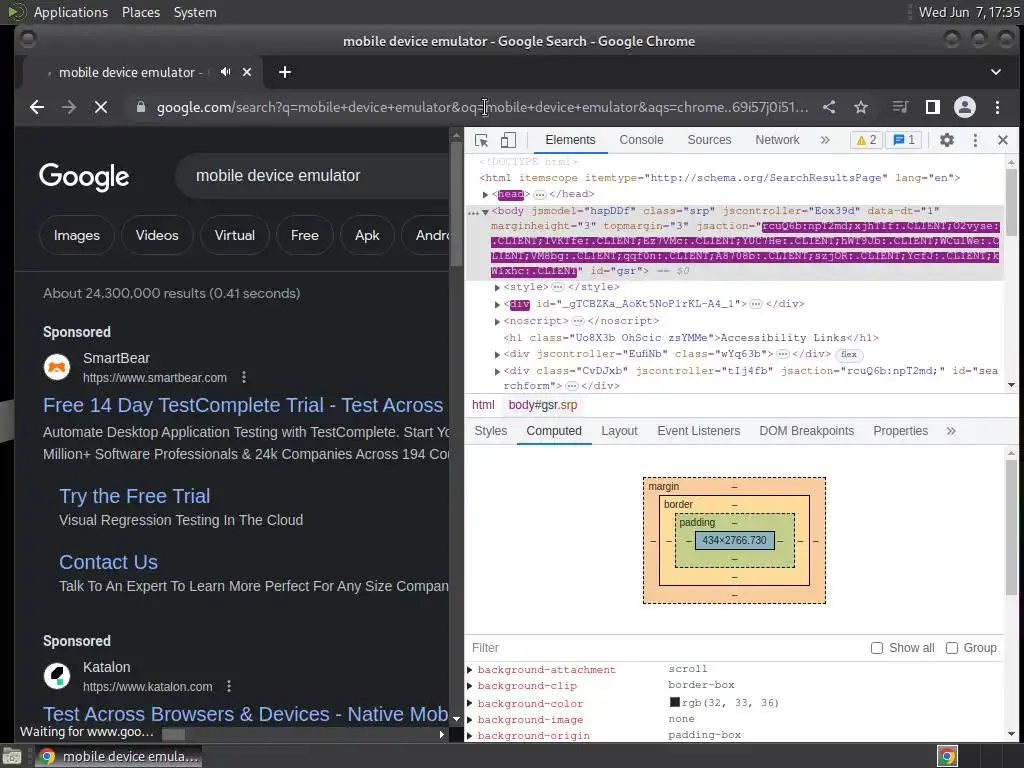Open the Layout pane tab
The image size is (1024, 768).
tap(619, 431)
